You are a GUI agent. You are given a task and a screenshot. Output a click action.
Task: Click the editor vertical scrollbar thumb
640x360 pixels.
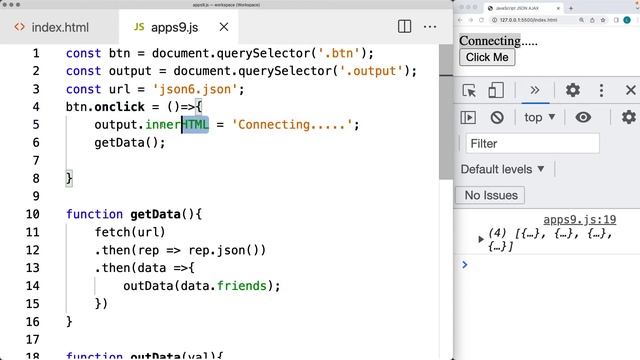(446, 111)
